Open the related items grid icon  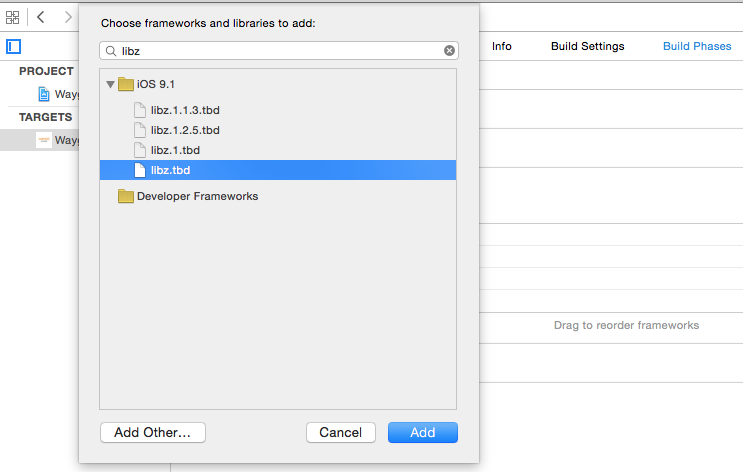(x=12, y=18)
